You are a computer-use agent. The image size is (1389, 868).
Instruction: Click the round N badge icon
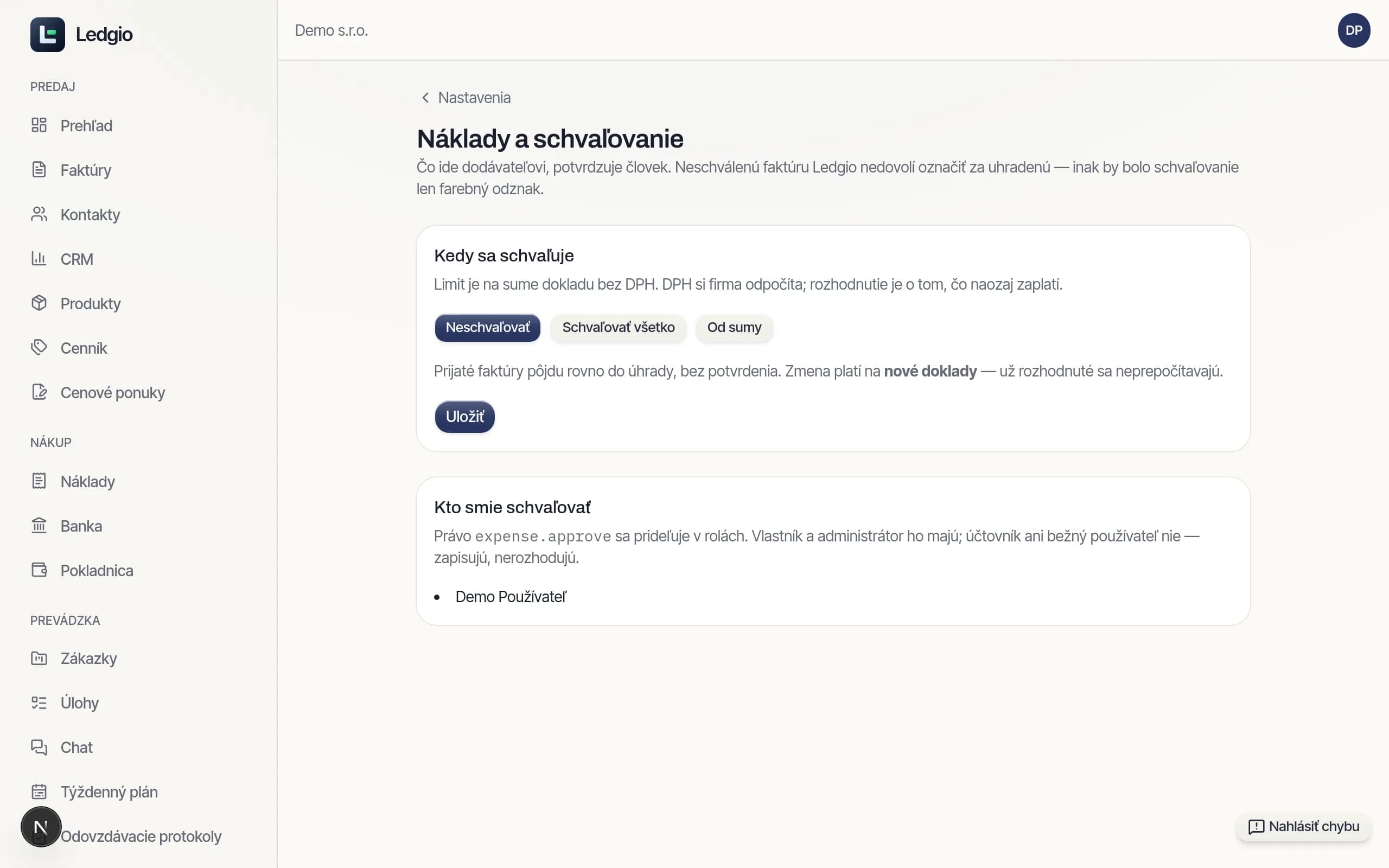pos(41,827)
